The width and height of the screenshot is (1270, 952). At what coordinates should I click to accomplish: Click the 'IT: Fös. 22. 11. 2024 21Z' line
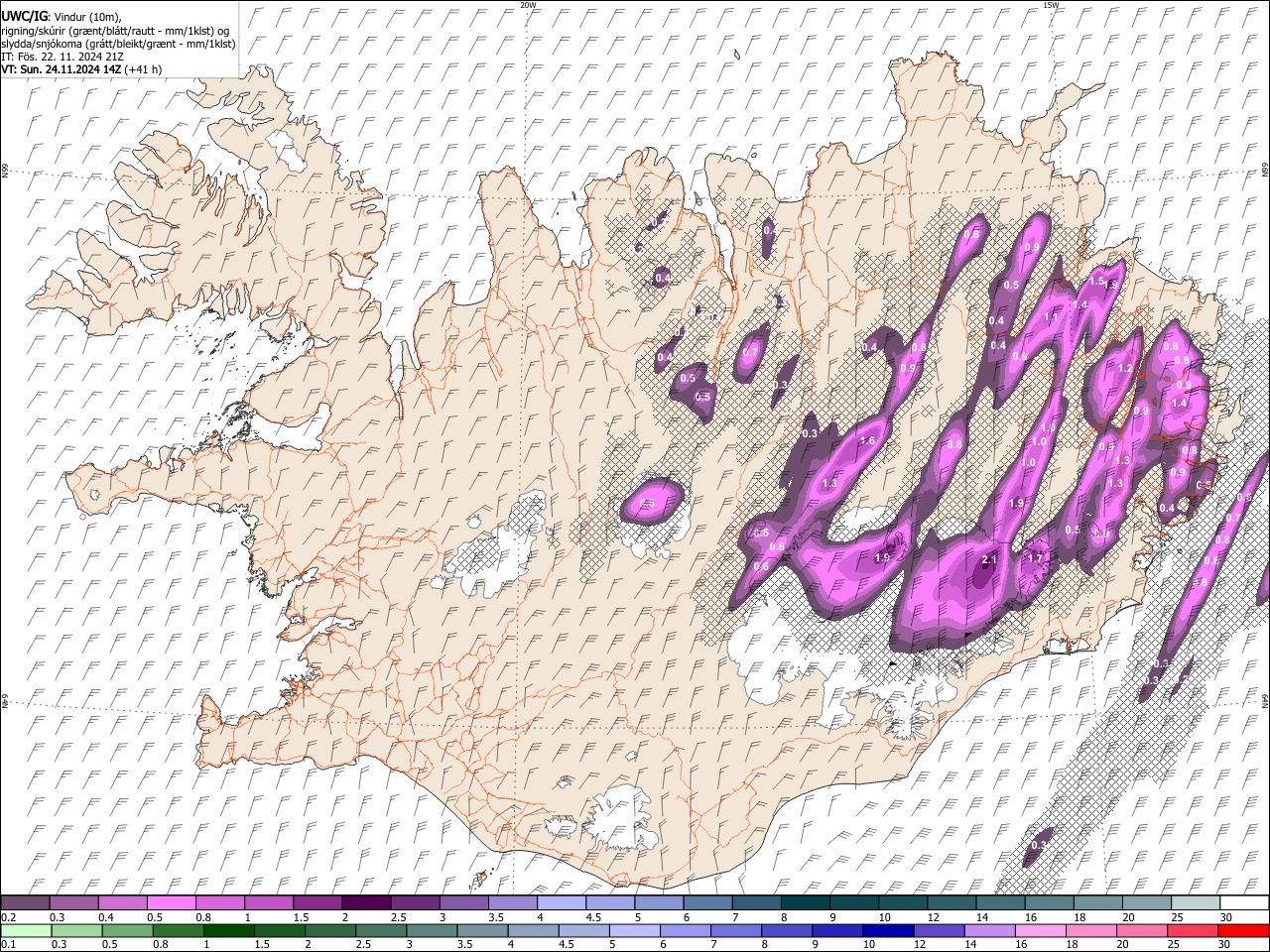click(63, 57)
